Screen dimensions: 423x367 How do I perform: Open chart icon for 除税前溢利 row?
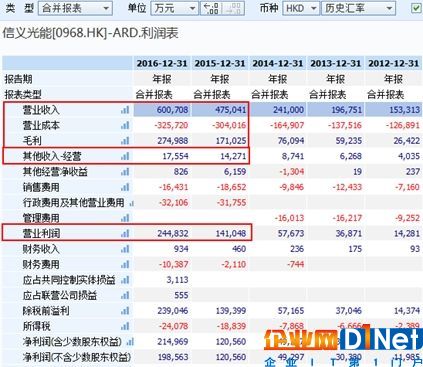(x=125, y=311)
